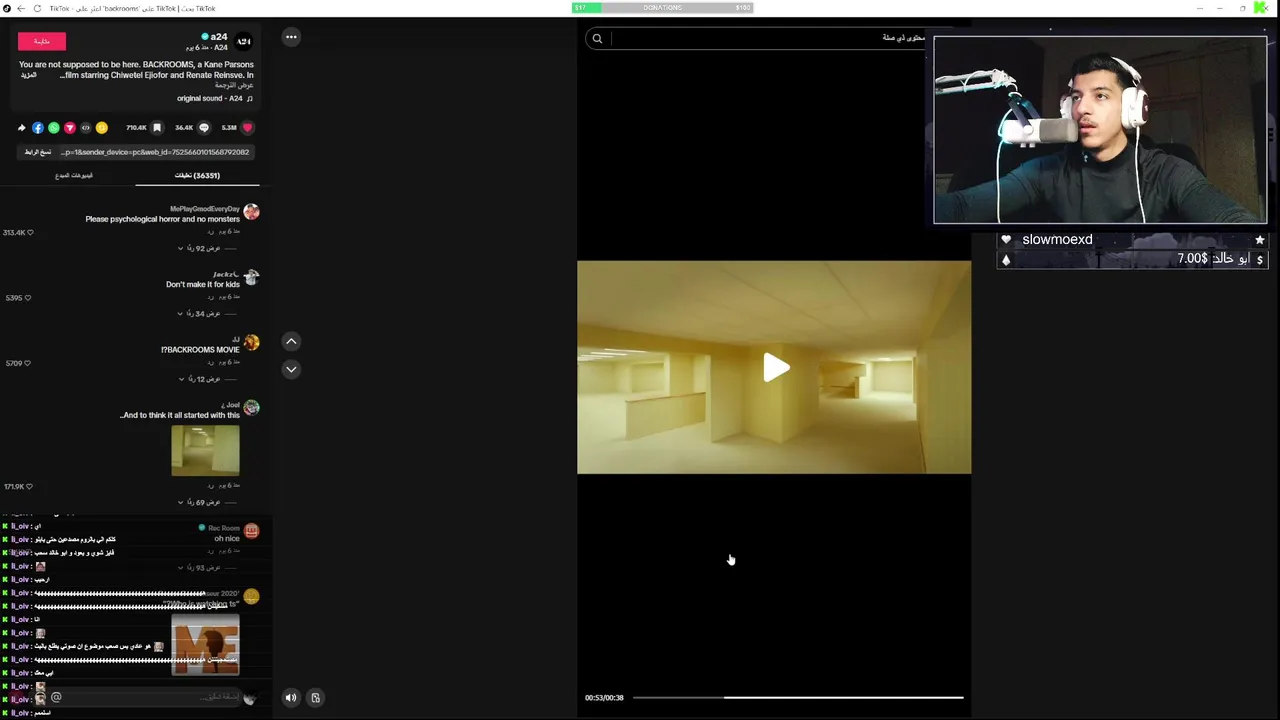Switch to the comments (36351) tab
This screenshot has height=720, width=1280.
[x=197, y=175]
